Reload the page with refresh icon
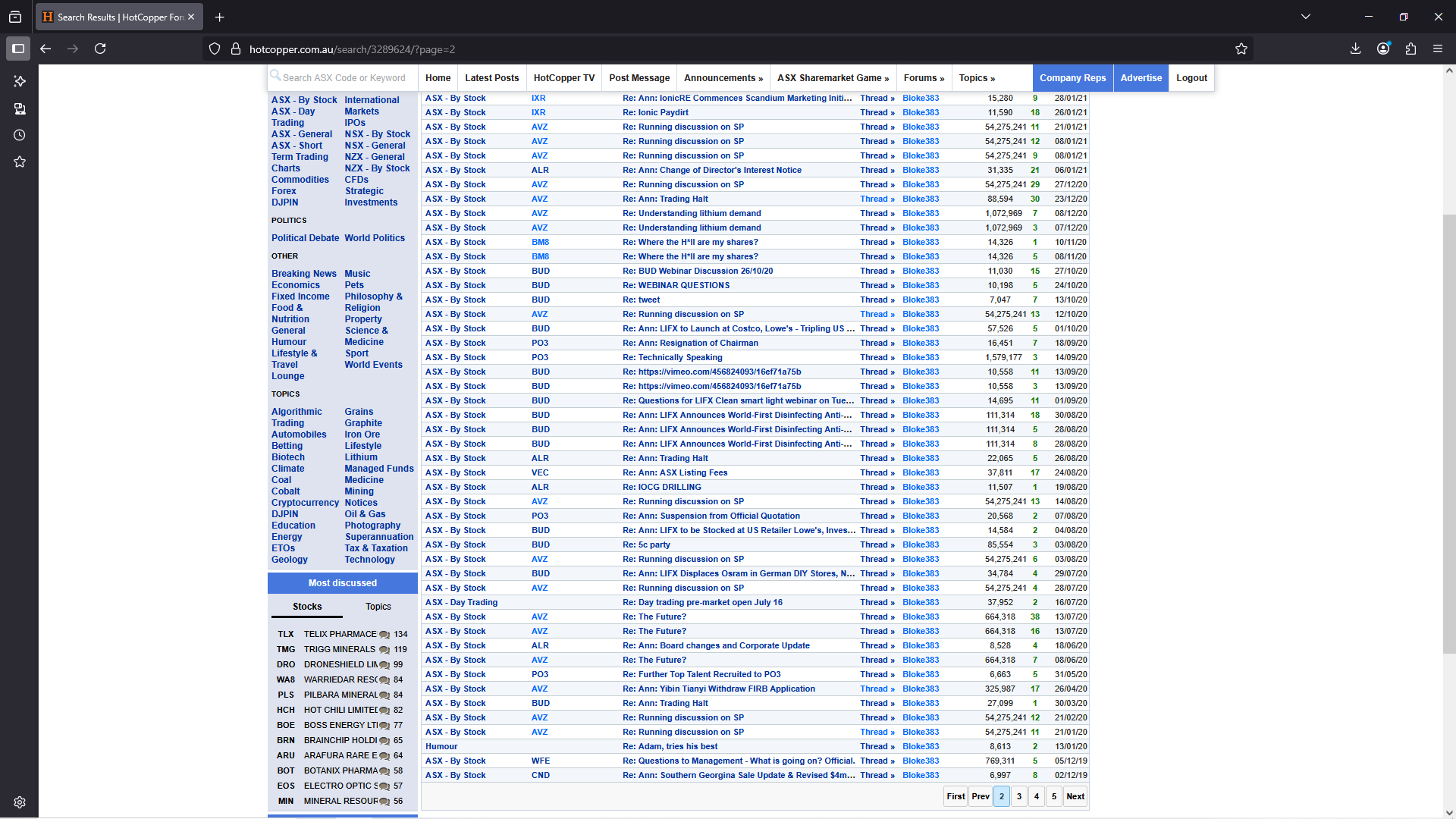The image size is (1456, 819). [x=100, y=49]
